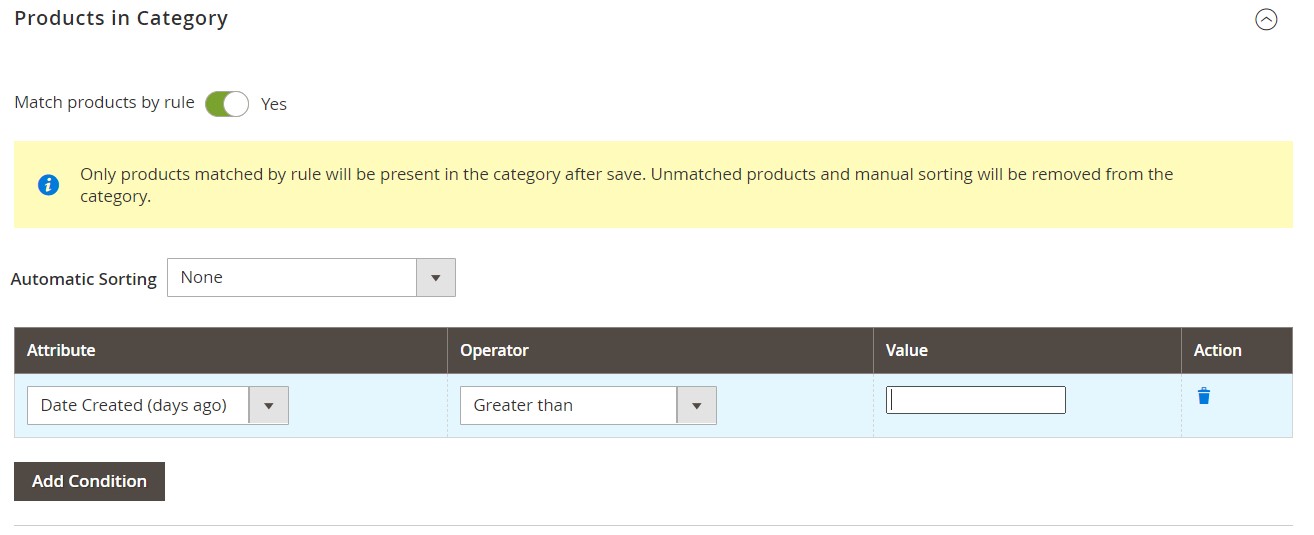This screenshot has width=1314, height=535.
Task: Toggle Match products by rule switch
Action: (227, 103)
